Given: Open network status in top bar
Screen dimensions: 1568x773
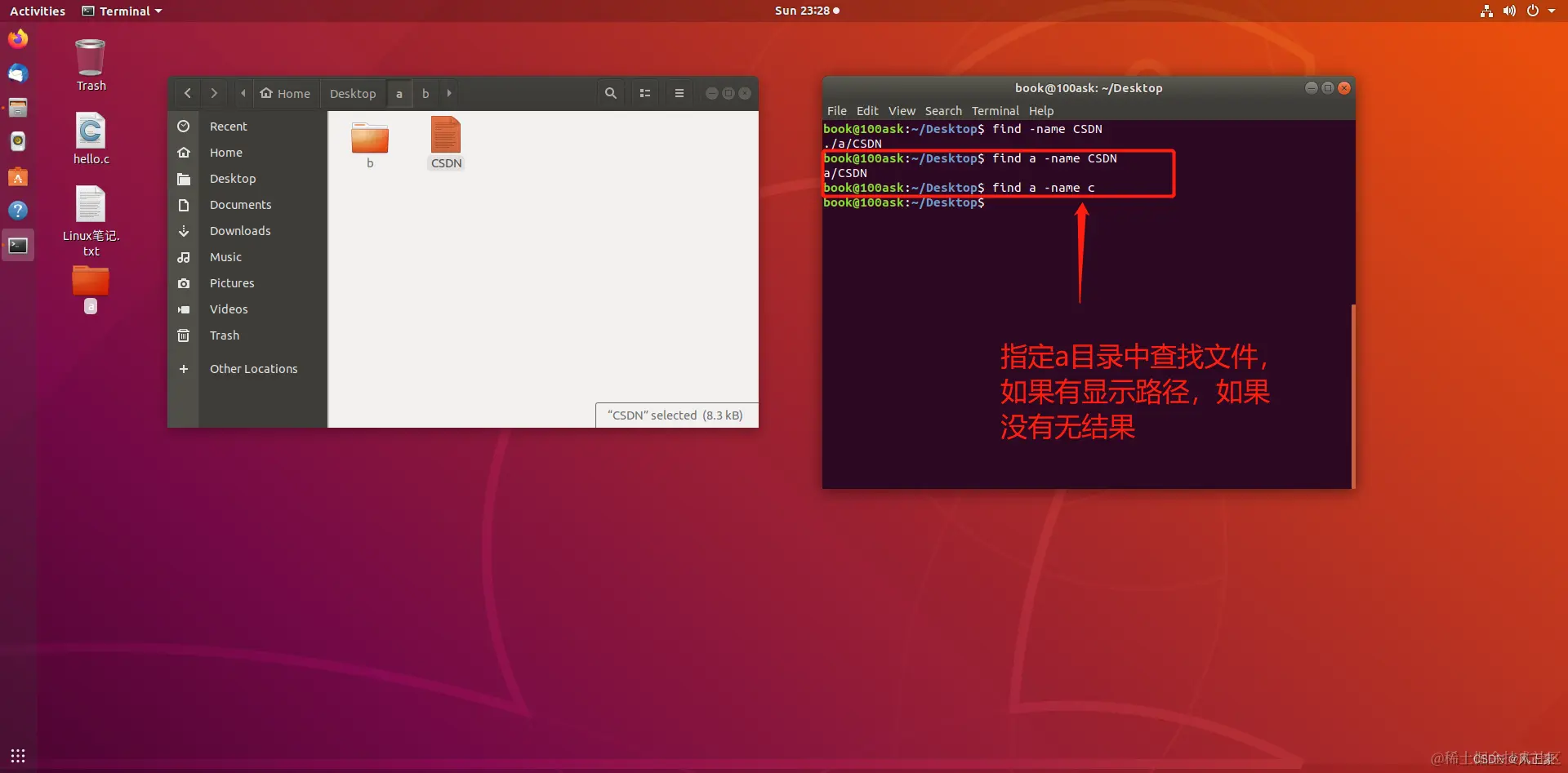Looking at the screenshot, I should pos(1486,11).
